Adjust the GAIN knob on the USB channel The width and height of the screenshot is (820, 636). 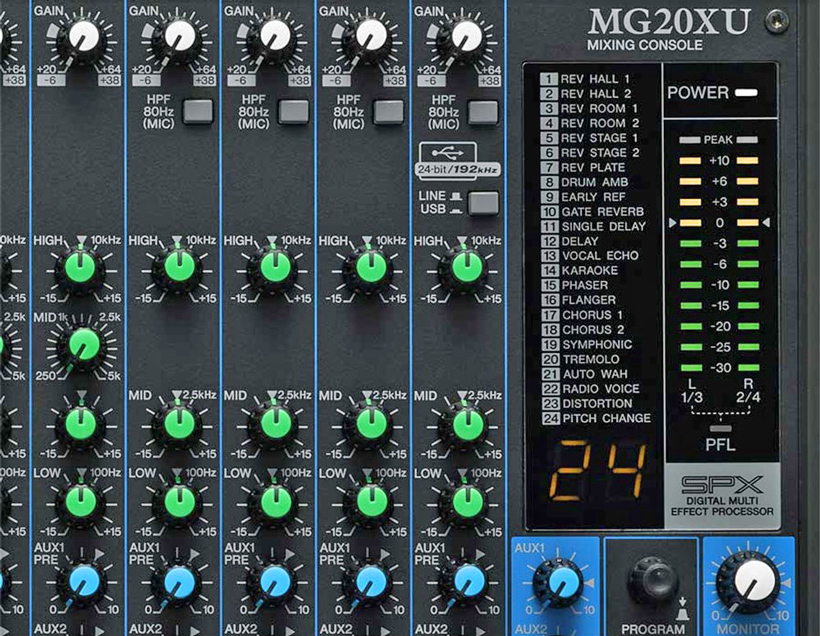(x=464, y=38)
